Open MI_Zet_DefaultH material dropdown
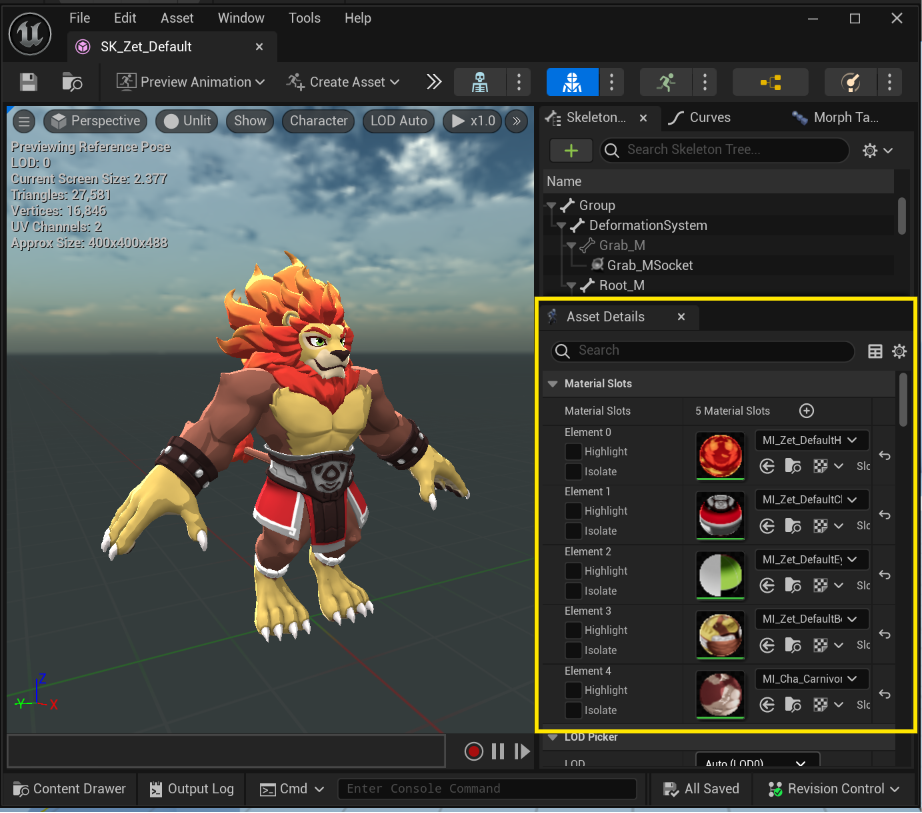 click(x=811, y=440)
